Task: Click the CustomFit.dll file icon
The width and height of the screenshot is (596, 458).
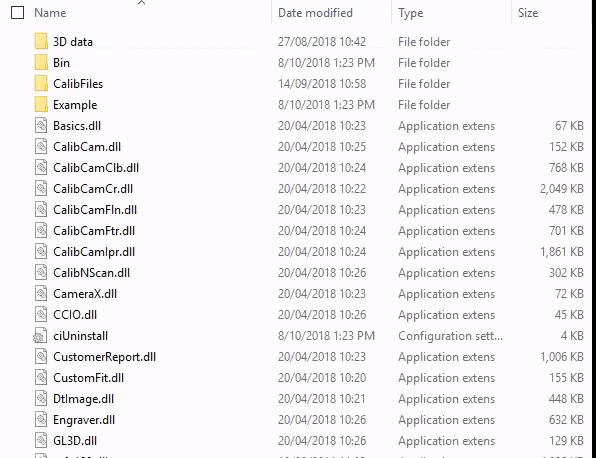Action: (41, 377)
